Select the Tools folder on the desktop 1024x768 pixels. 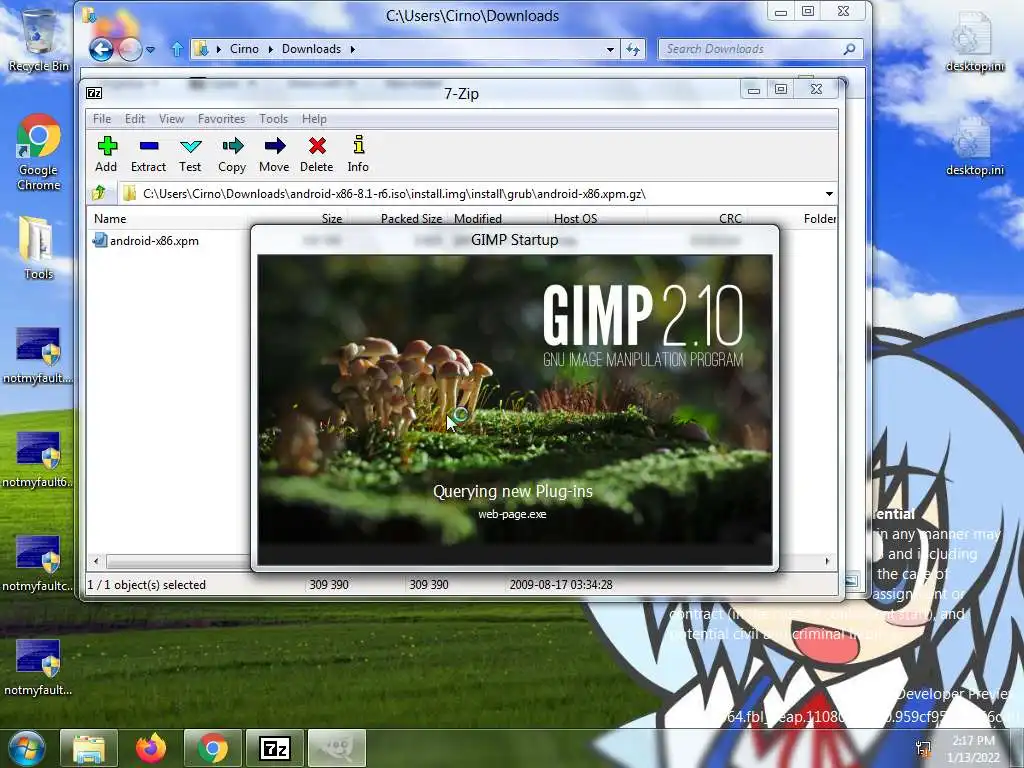(x=38, y=248)
